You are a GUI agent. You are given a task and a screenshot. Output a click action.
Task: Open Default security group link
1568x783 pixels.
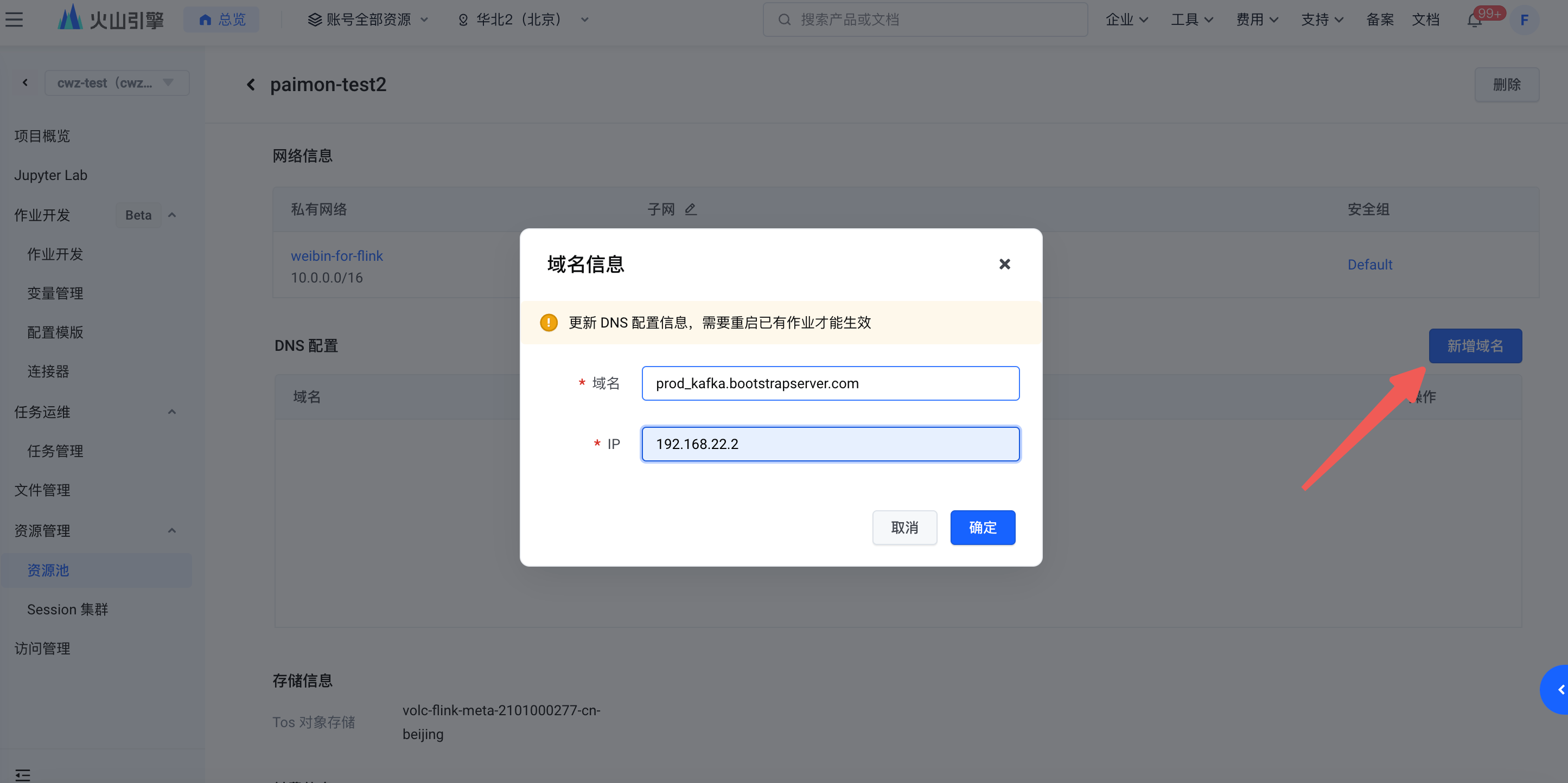coord(1369,265)
